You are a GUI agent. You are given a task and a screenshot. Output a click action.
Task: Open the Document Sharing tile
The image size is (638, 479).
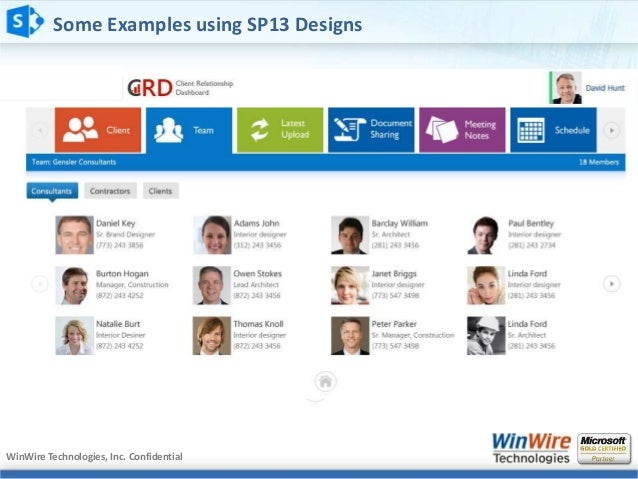[x=371, y=130]
